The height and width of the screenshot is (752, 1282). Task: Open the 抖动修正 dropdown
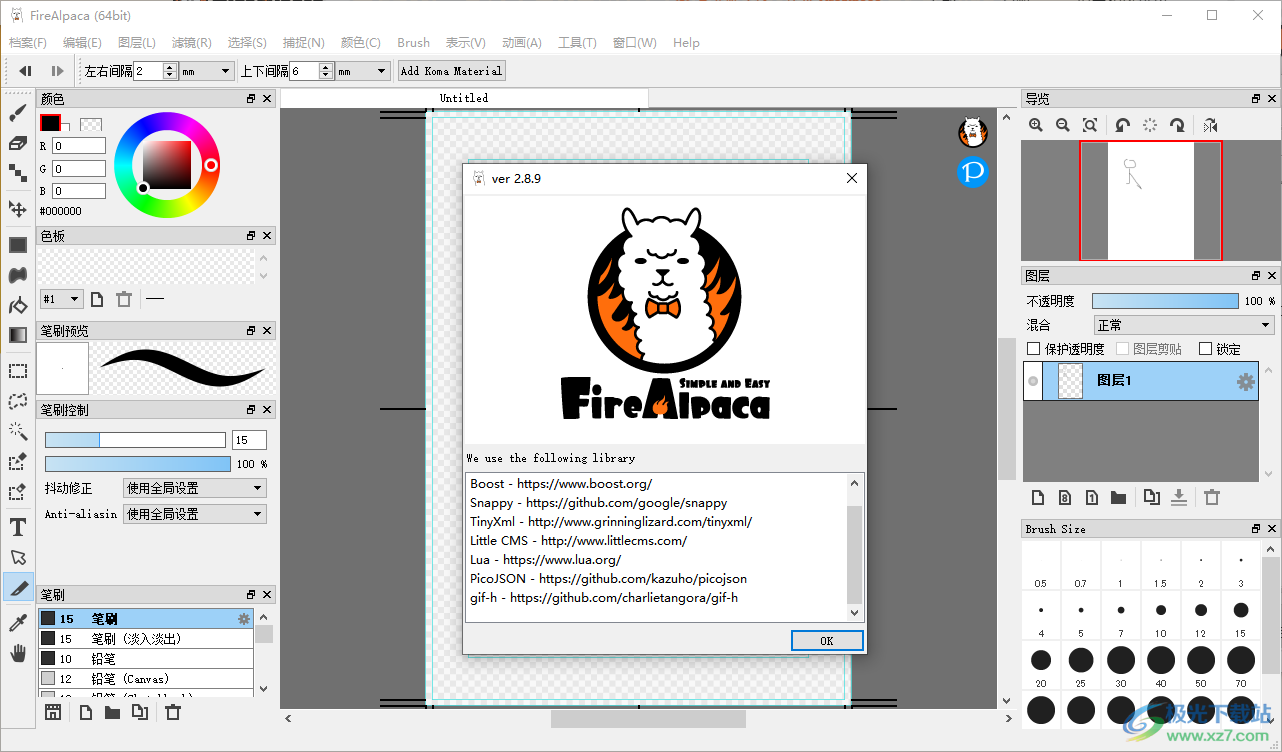(x=194, y=488)
